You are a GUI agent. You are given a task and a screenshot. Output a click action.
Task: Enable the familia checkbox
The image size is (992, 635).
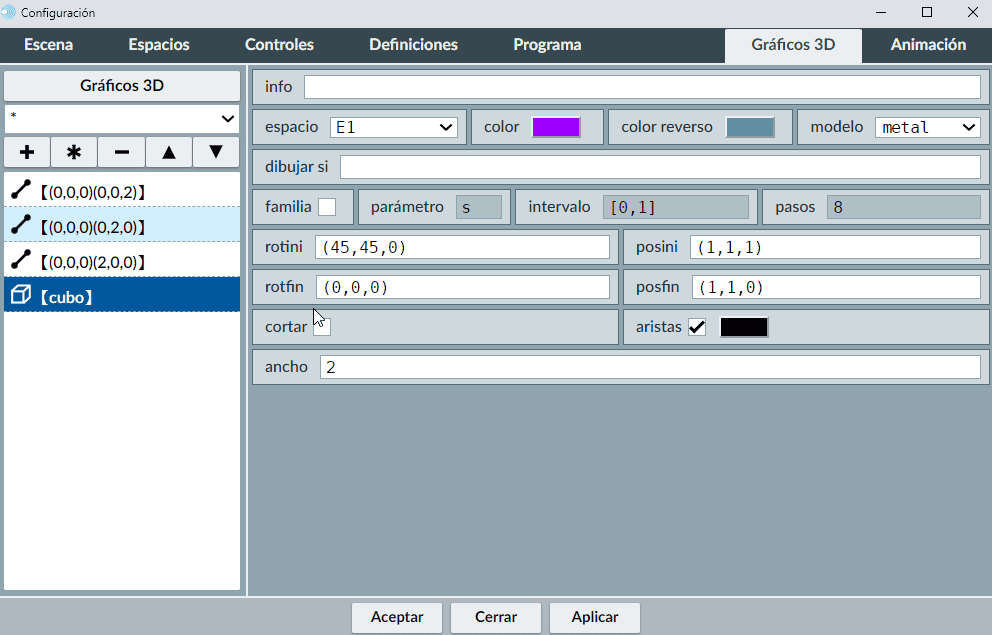[x=327, y=207]
